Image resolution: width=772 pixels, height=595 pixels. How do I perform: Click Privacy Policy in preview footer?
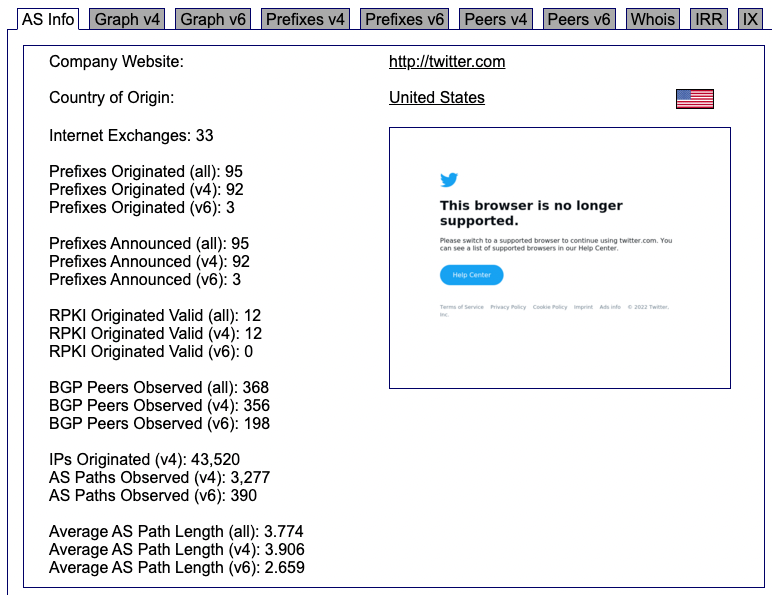point(508,307)
